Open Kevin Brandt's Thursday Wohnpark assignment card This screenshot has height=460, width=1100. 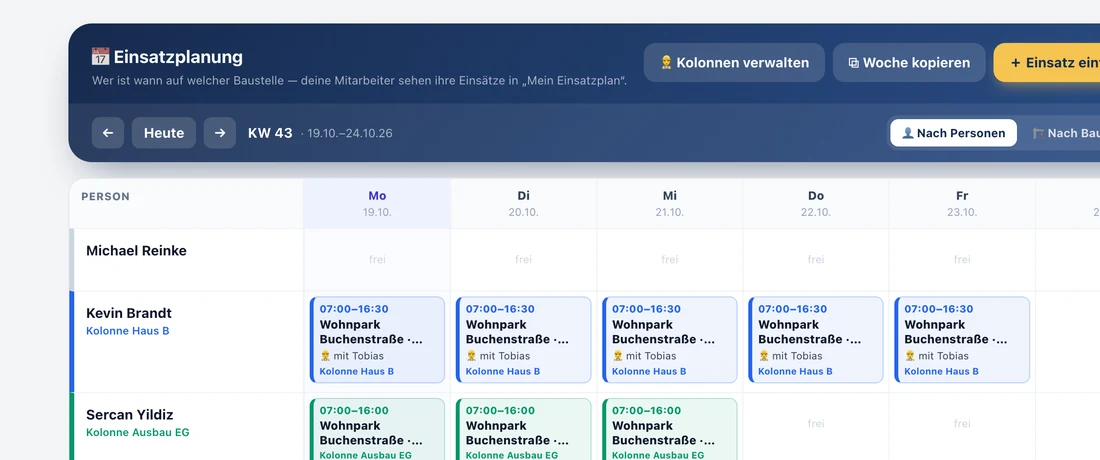point(816,339)
